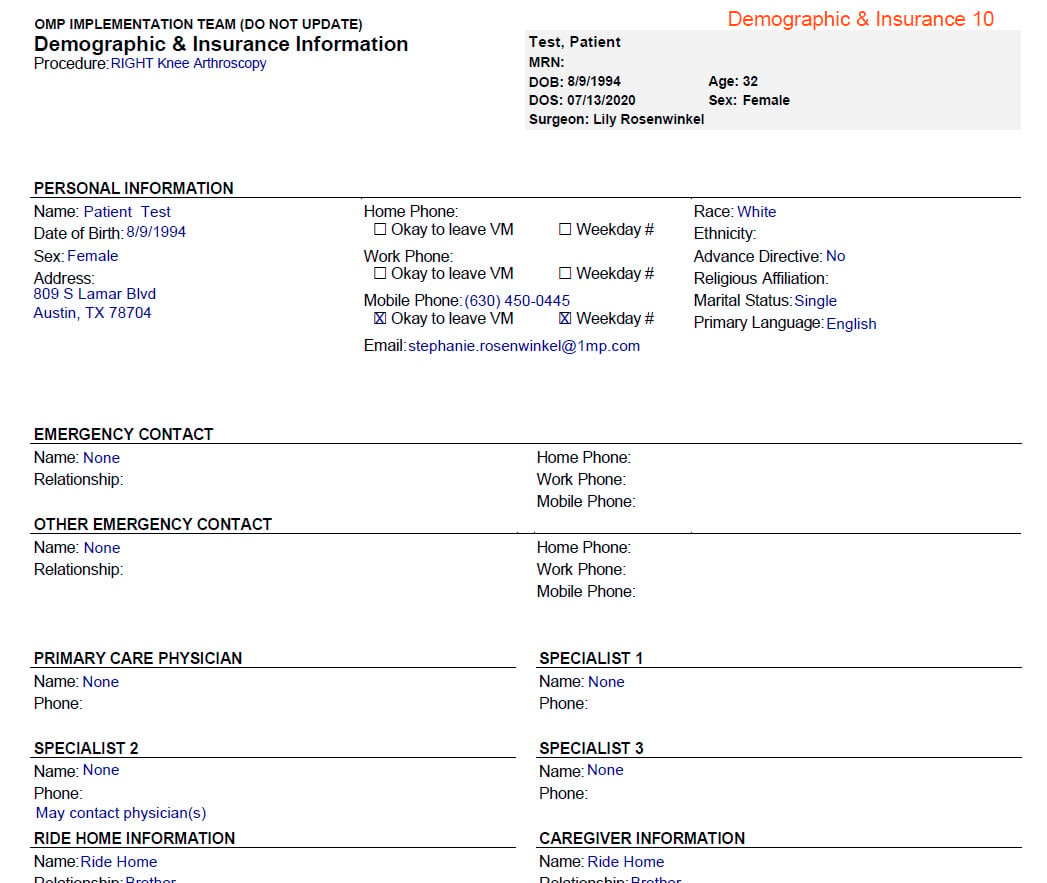The height and width of the screenshot is (883, 1047).
Task: Uncheck Mobile Phone 'Okay to leave VM' box
Action: click(380, 319)
